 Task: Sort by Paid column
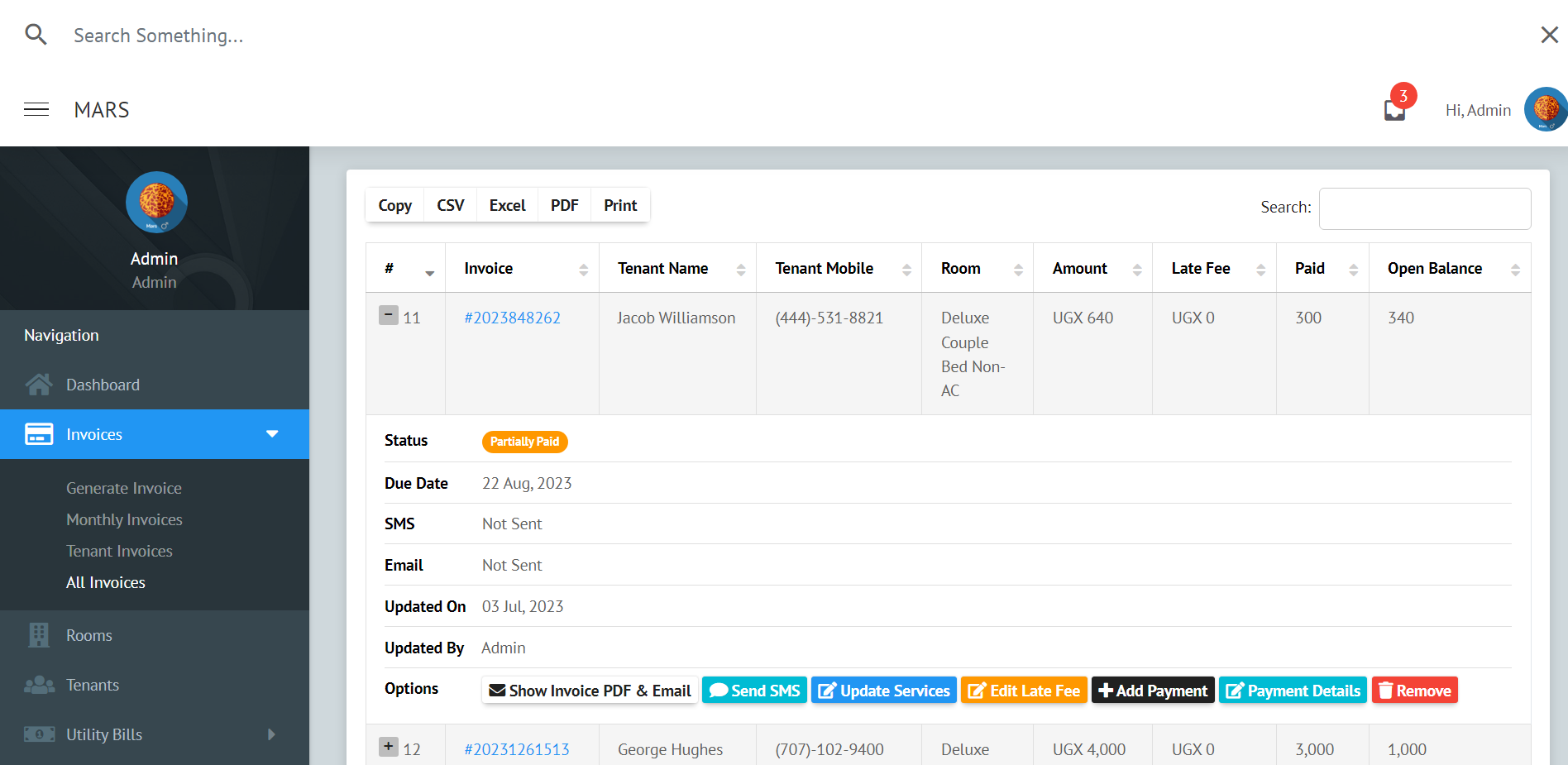tap(1322, 268)
